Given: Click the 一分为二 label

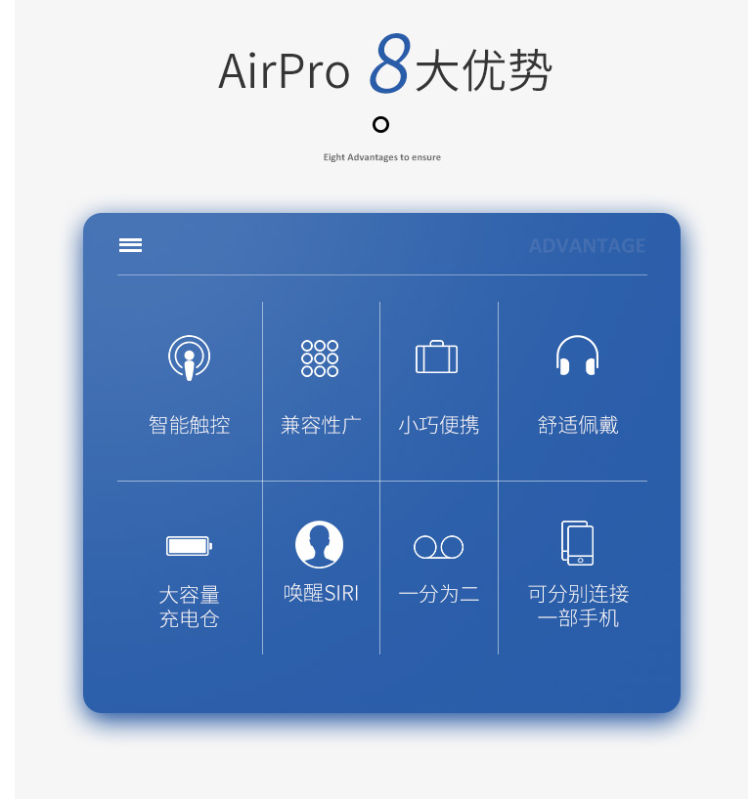Looking at the screenshot, I should click(438, 594).
